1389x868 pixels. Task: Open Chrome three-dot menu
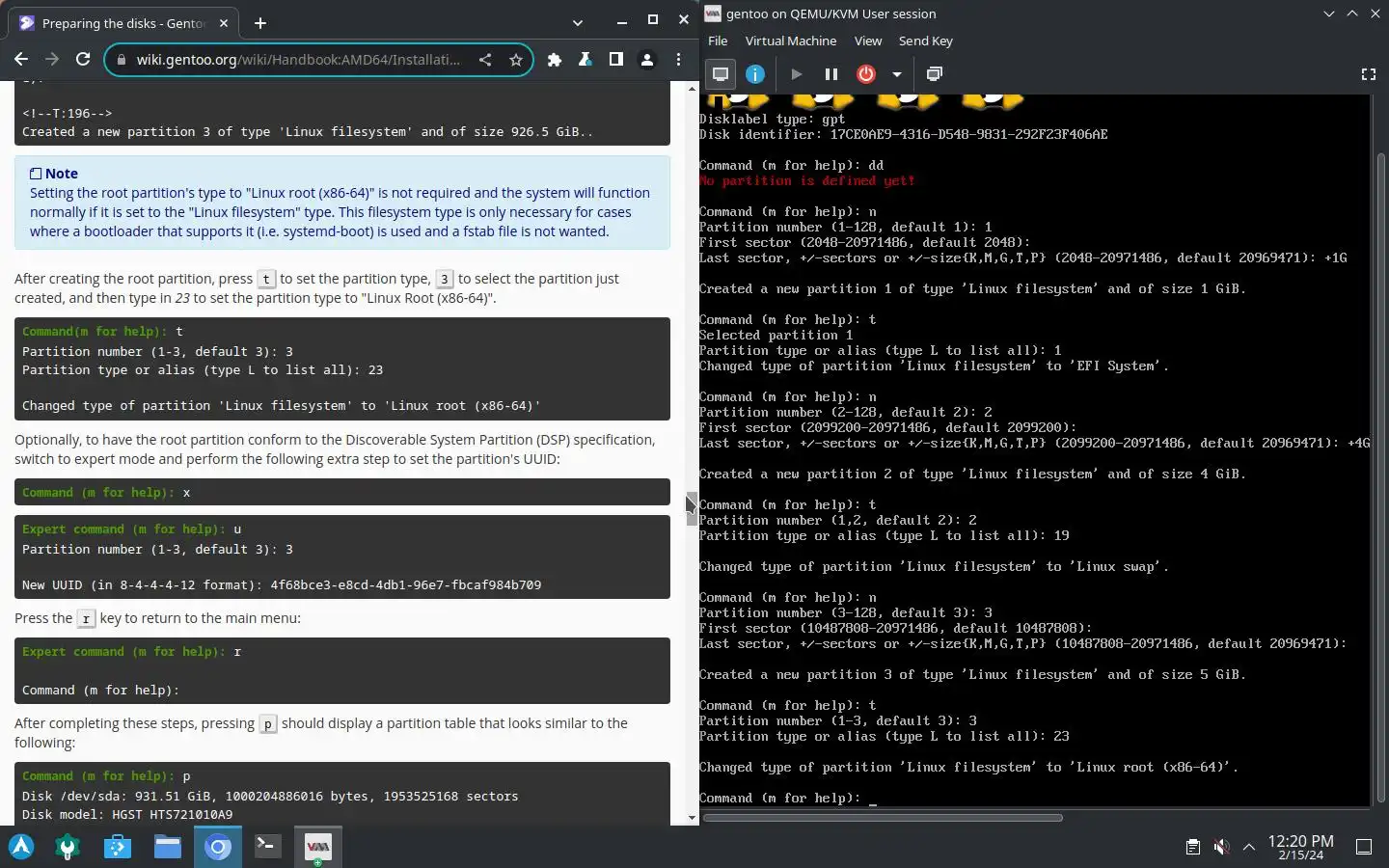click(x=679, y=60)
